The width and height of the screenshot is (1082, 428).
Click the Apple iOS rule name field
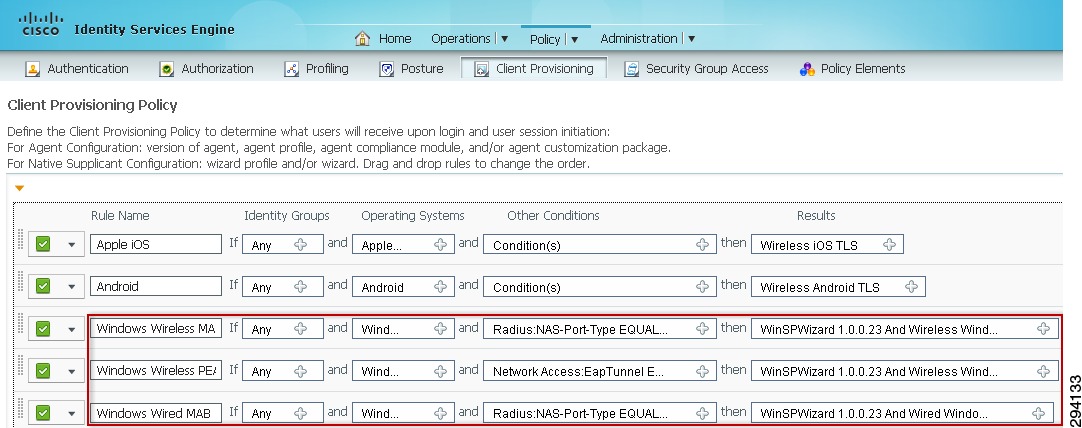pyautogui.click(x=156, y=244)
